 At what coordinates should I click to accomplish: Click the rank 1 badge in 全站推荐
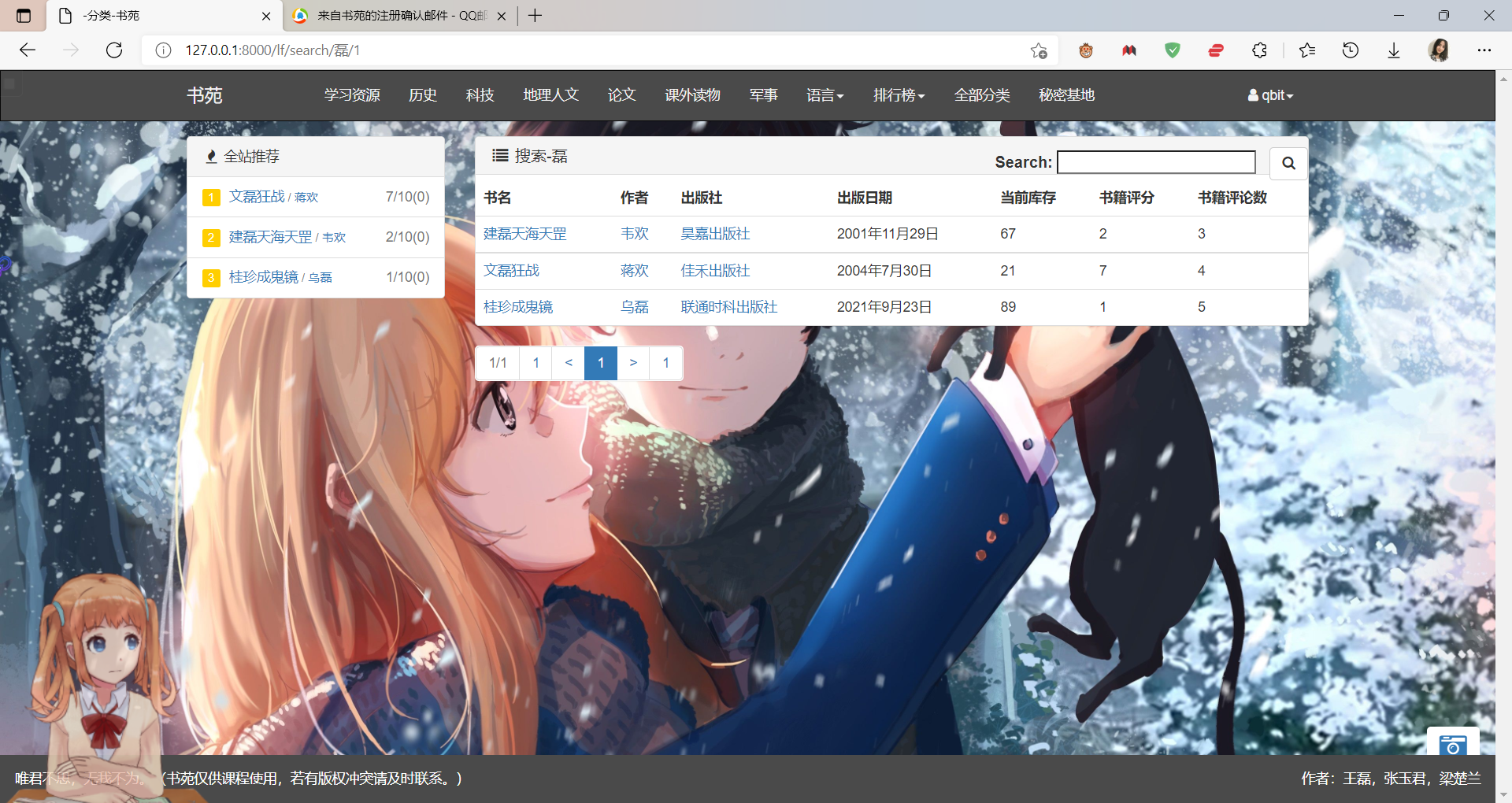211,197
